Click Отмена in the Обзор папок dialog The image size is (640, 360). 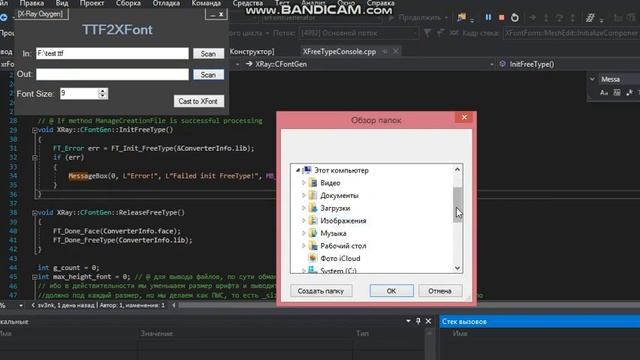coord(440,291)
